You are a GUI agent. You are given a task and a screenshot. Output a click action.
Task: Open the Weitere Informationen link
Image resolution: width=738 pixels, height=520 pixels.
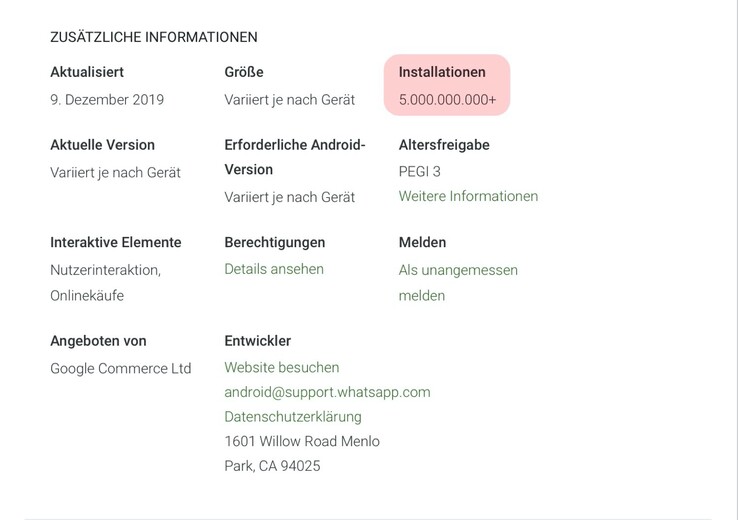pos(468,196)
